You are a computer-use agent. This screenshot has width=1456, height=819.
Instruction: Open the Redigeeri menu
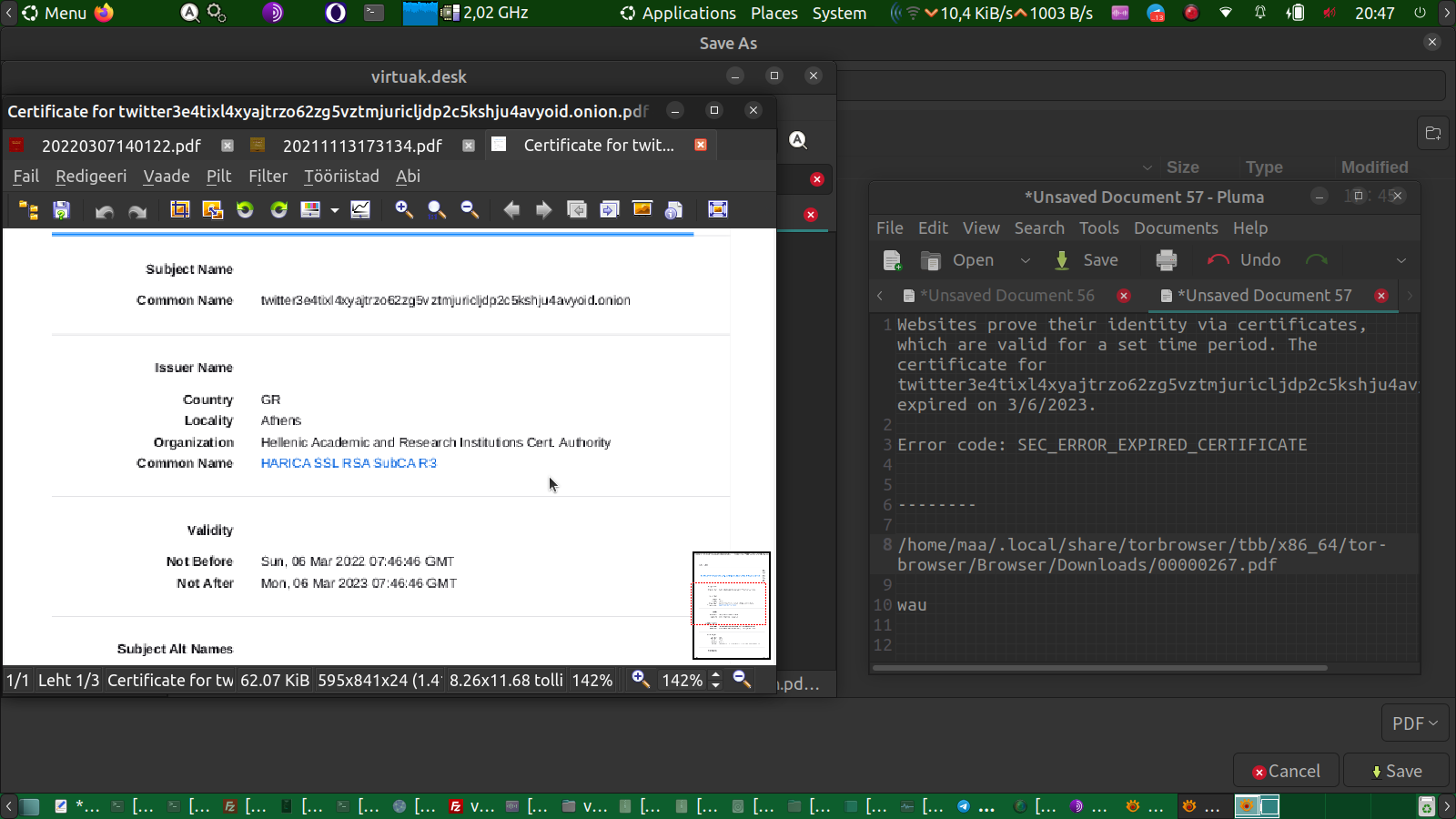coord(91,177)
